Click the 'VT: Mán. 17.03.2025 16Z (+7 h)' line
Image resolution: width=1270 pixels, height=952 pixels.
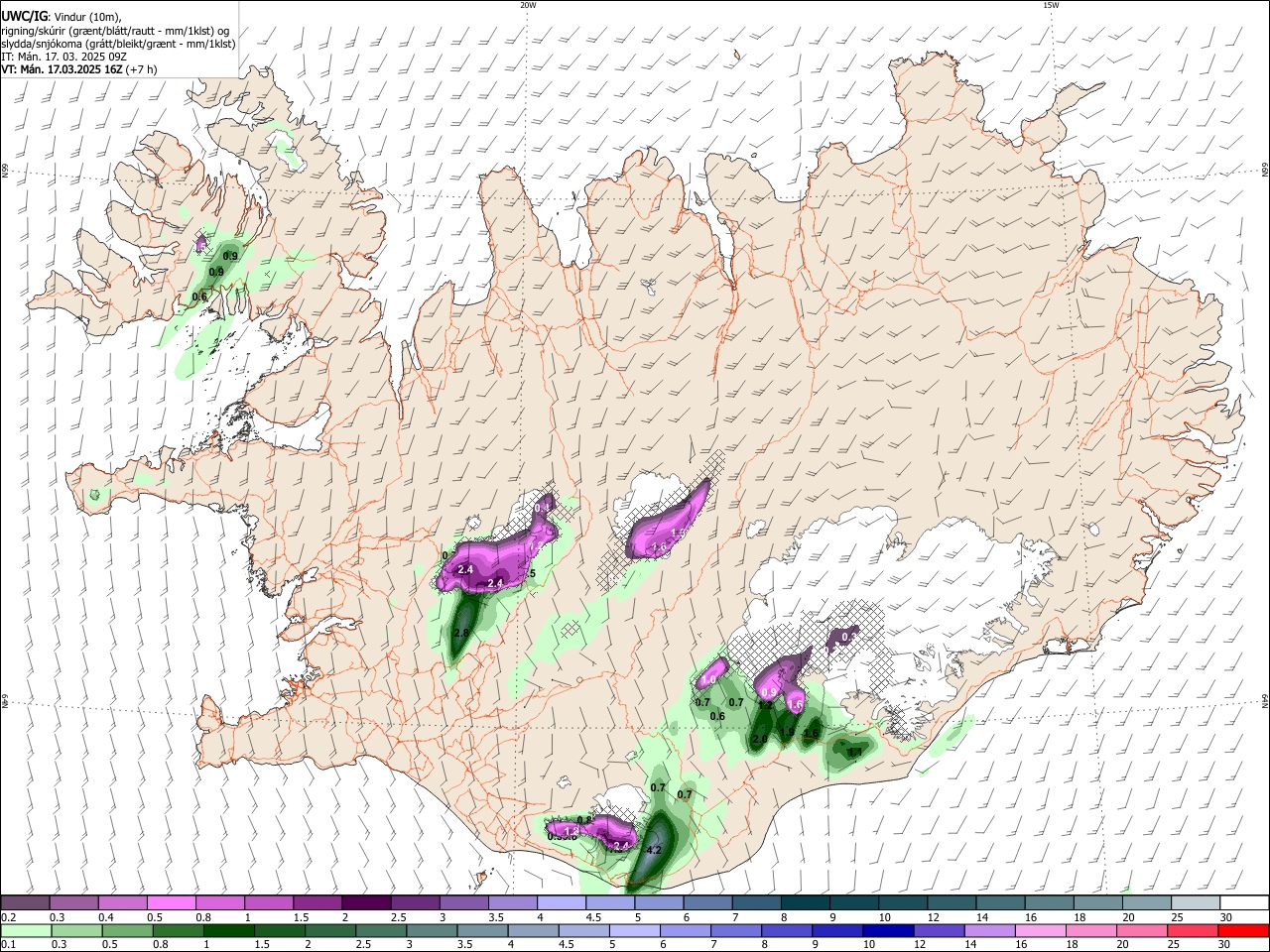(78, 69)
